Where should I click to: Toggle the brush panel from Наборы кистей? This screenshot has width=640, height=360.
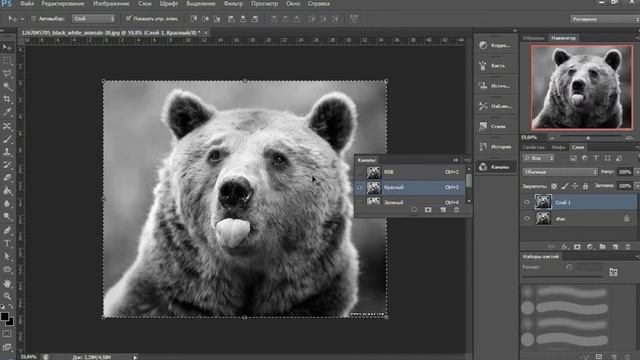pos(613,272)
